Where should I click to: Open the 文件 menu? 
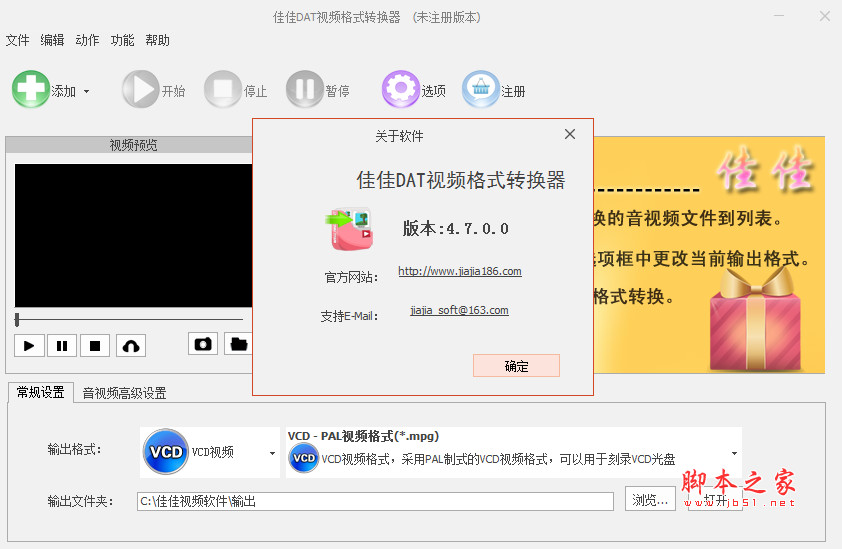coord(17,40)
